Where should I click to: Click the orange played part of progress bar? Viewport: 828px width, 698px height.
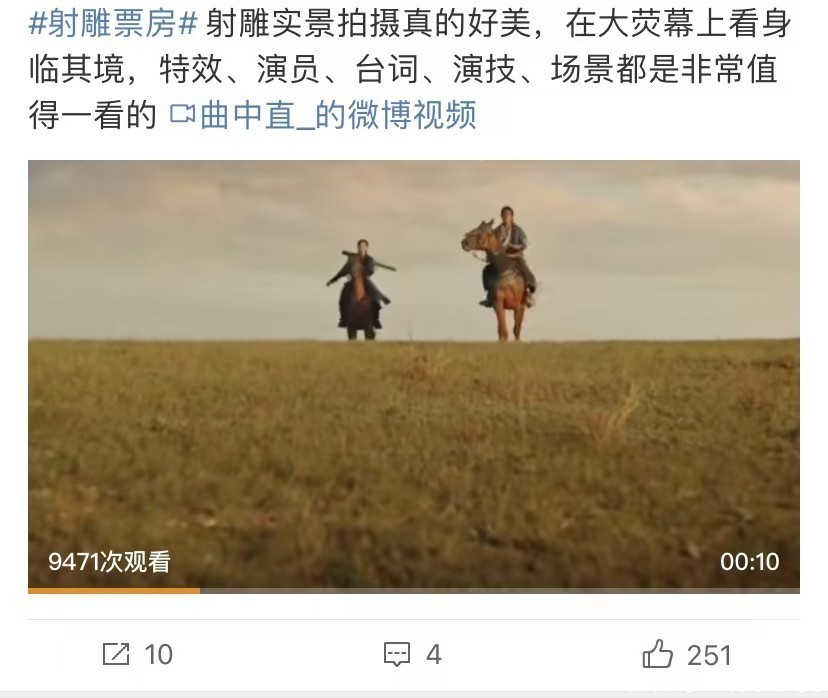pyautogui.click(x=114, y=590)
